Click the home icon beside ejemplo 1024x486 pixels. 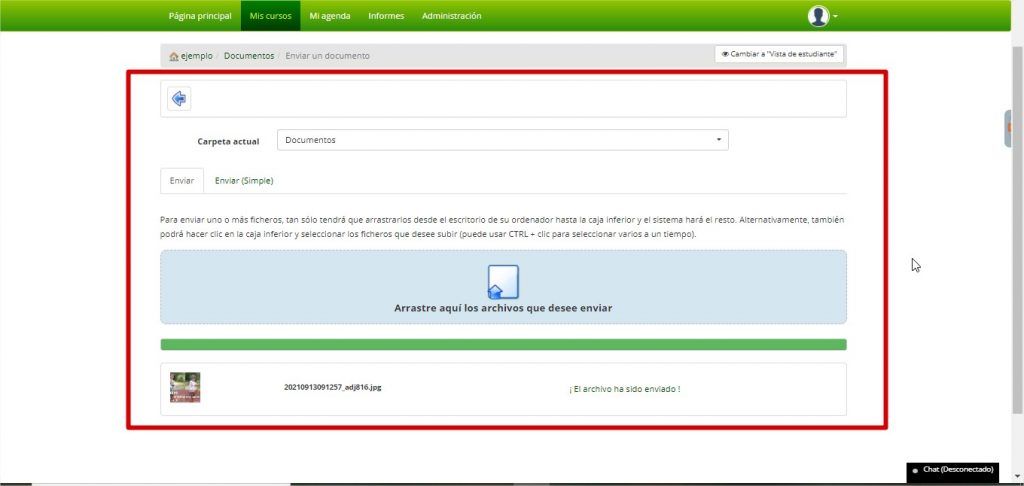pyautogui.click(x=174, y=56)
